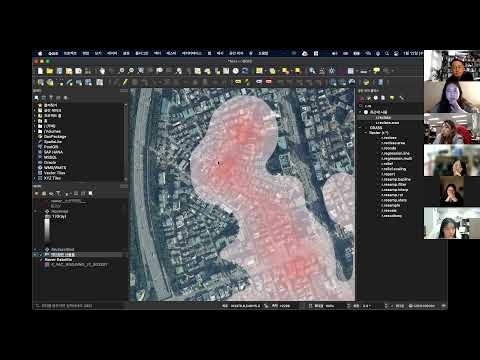Expand the Volumes folder in Browser
The image size is (480, 360).
point(35,131)
